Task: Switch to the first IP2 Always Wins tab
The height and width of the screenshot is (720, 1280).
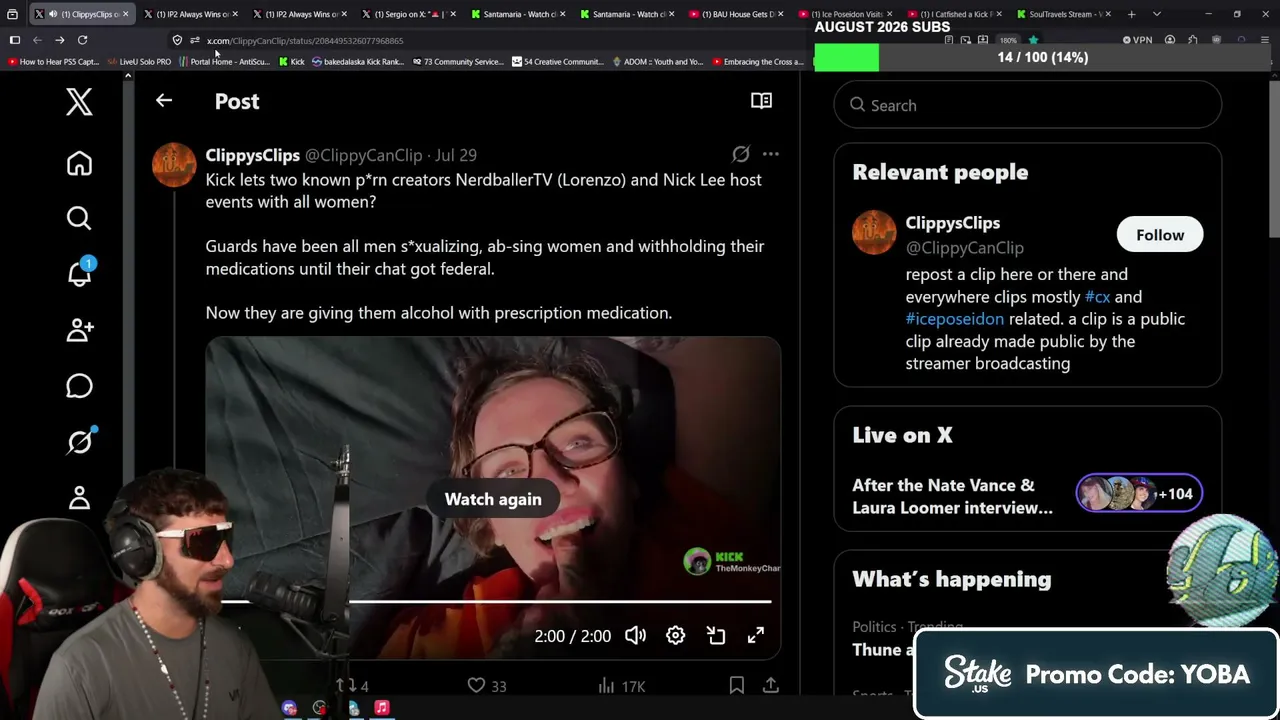Action: 190,14
